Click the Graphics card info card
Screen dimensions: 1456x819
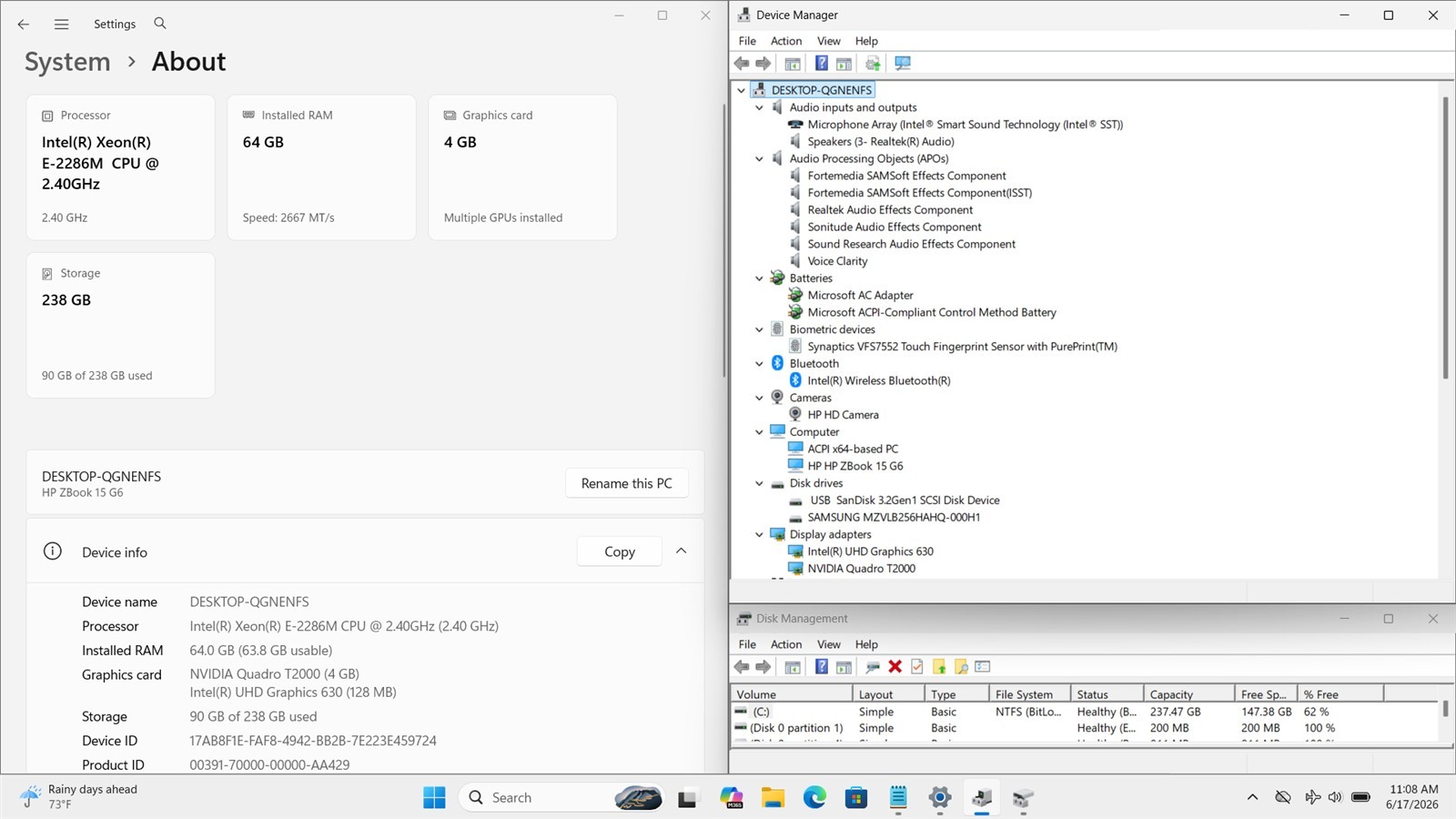coord(522,167)
